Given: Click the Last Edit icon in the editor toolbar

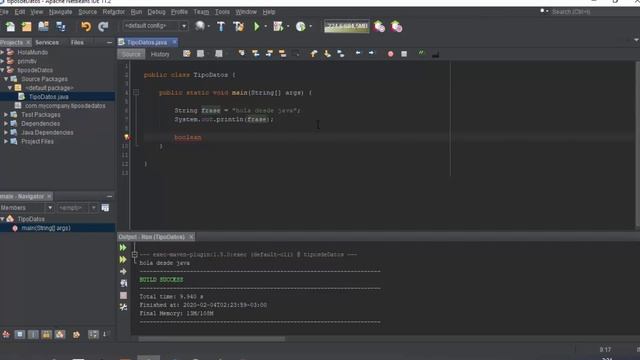Looking at the screenshot, I should click(x=187, y=53).
